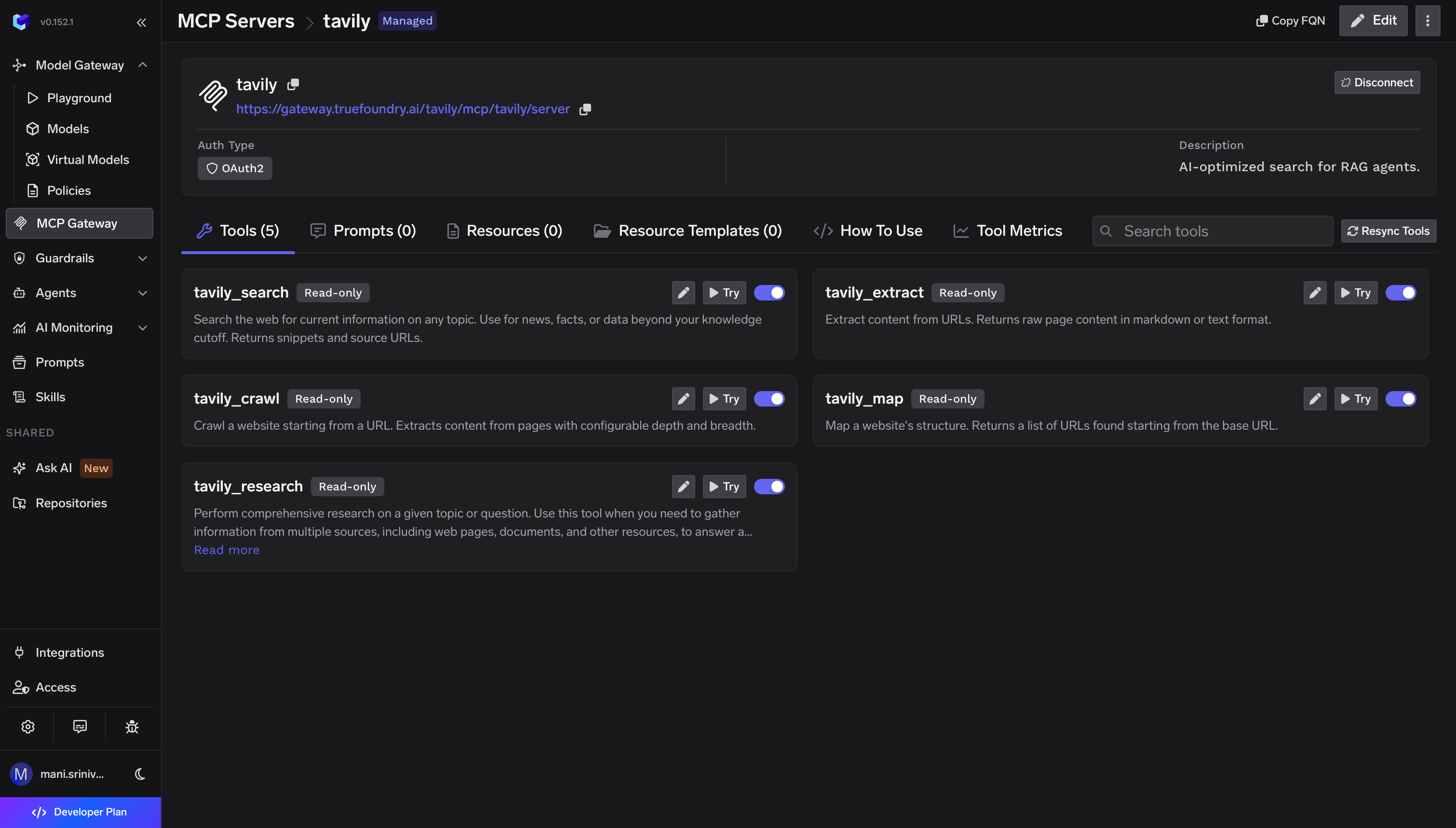Image resolution: width=1456 pixels, height=828 pixels.
Task: Open the How To Use tab
Action: point(868,231)
